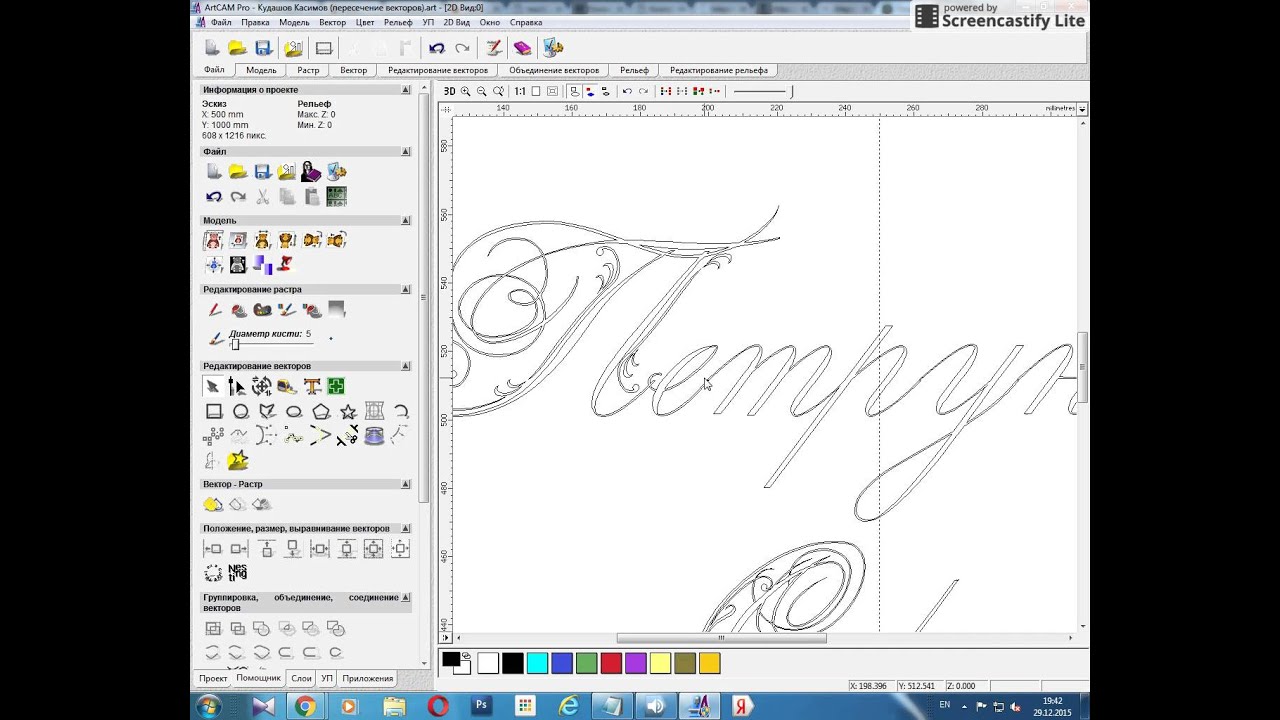Switch to the 3D view button

(x=449, y=91)
